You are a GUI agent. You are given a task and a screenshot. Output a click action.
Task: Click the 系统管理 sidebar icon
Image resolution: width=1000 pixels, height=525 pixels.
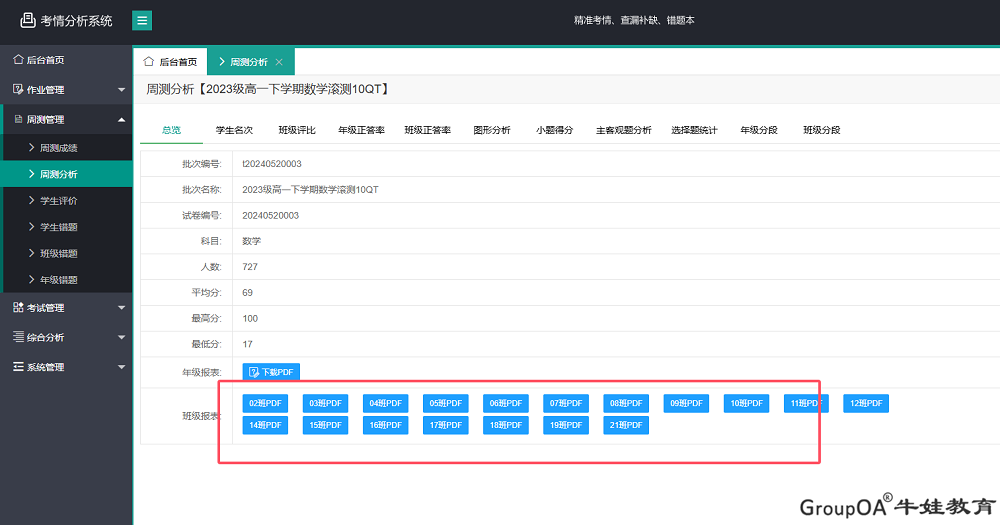pos(18,367)
